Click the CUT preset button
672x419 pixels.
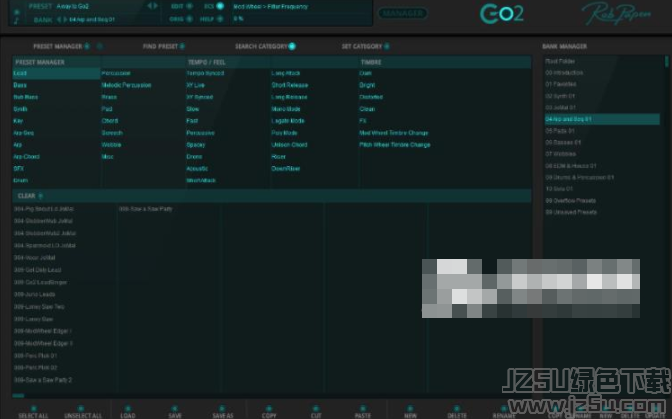pos(316,412)
